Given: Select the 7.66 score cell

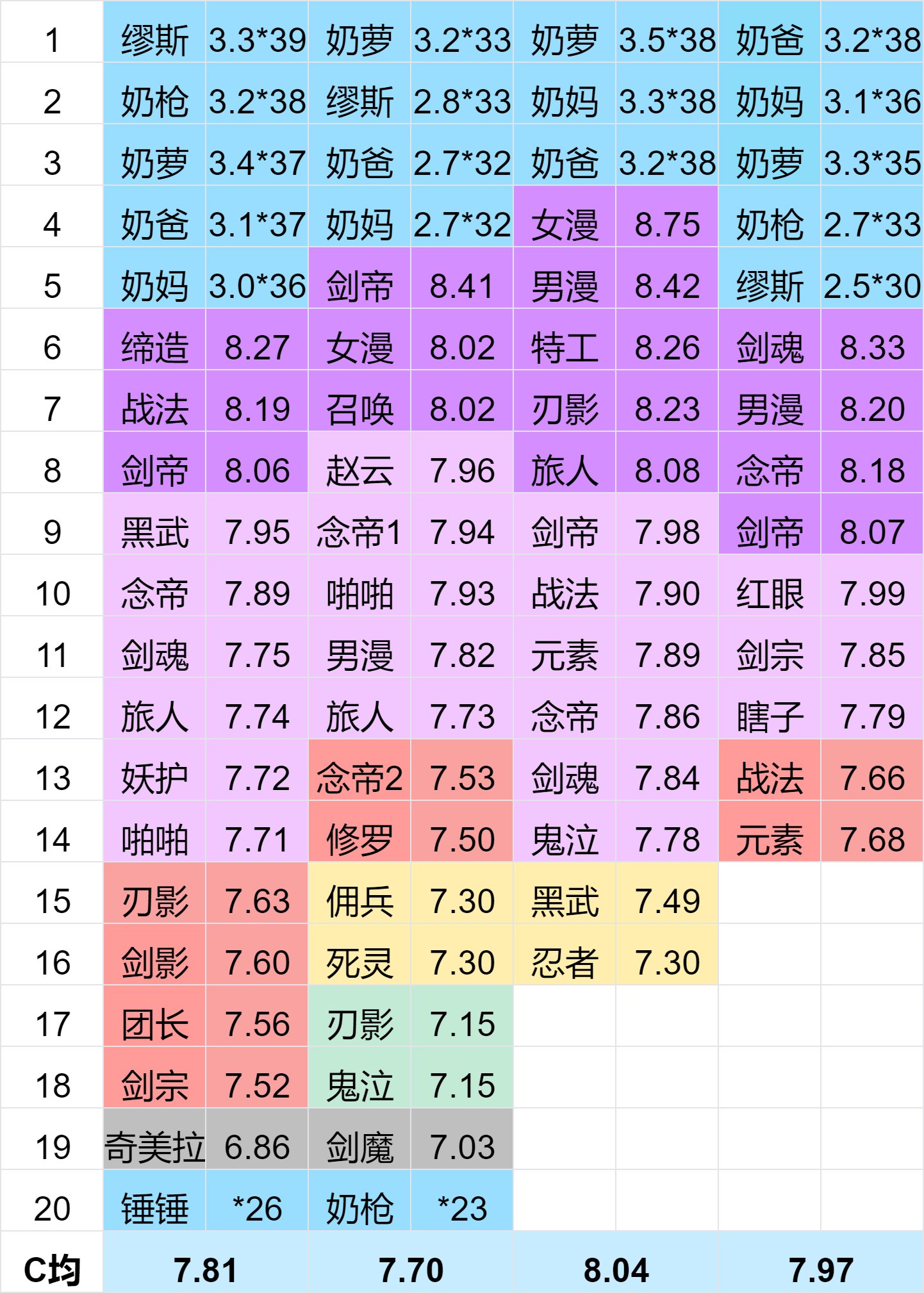Looking at the screenshot, I should pyautogui.click(x=872, y=770).
